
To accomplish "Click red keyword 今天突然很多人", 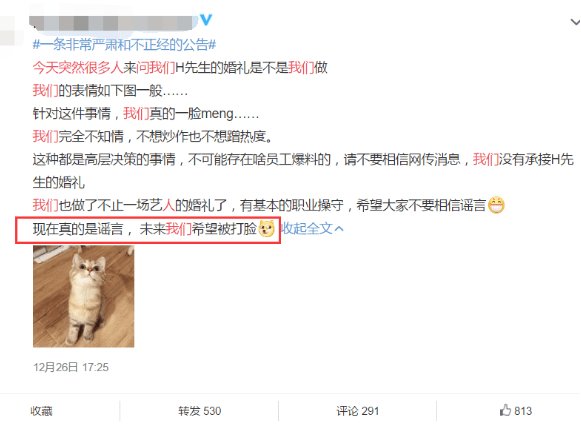I will (x=78, y=68).
